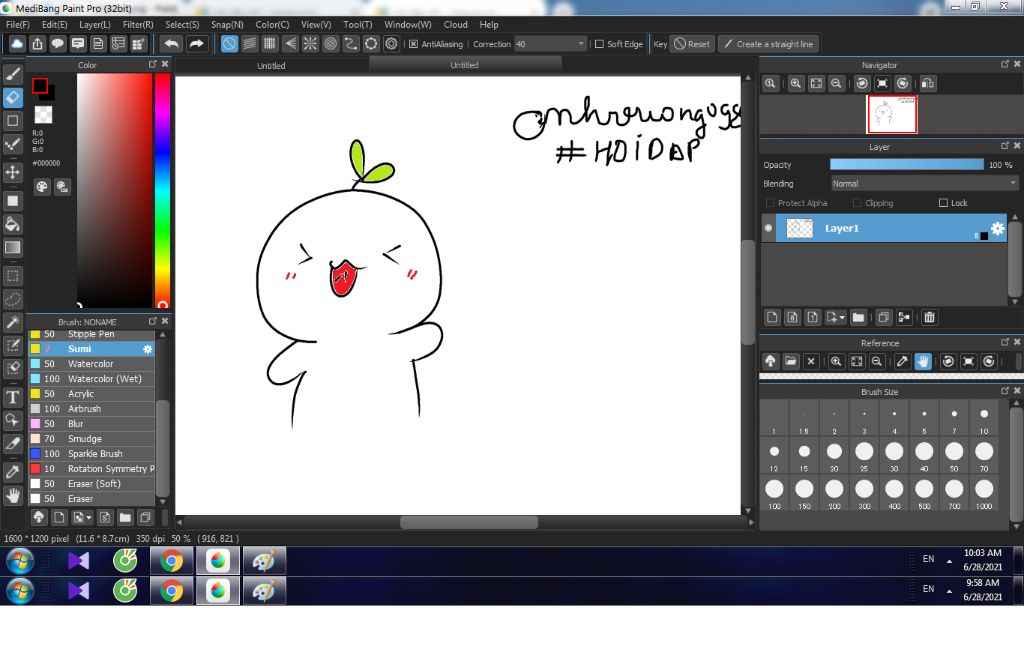Delete layer with trash icon

[x=929, y=317]
